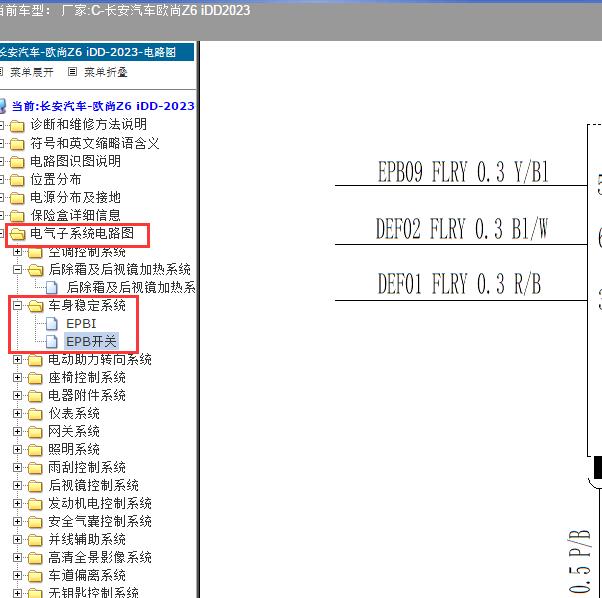Click the 网关系统 folder icon
Viewport: 602px width, 598px height.
(35, 433)
